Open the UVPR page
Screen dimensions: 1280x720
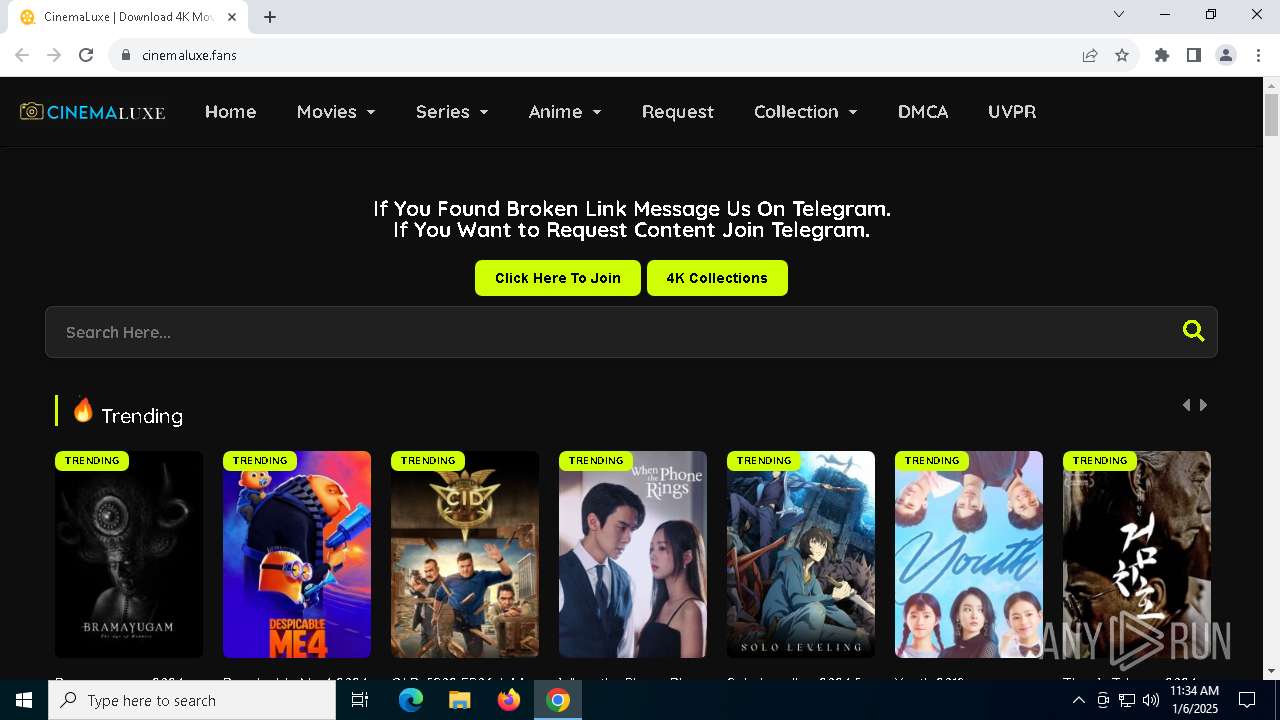pyautogui.click(x=1012, y=112)
